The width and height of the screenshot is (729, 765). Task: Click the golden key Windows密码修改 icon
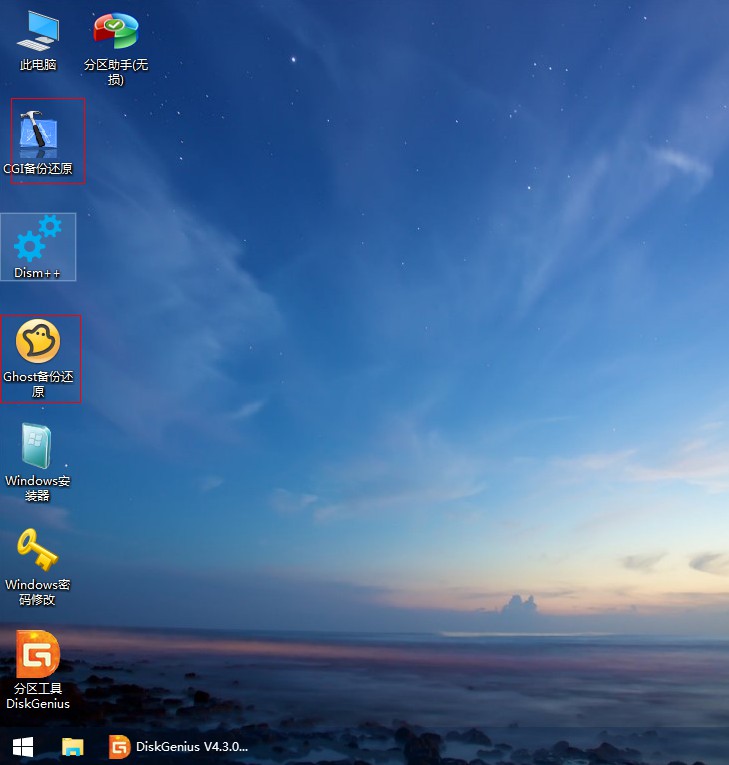click(x=38, y=550)
